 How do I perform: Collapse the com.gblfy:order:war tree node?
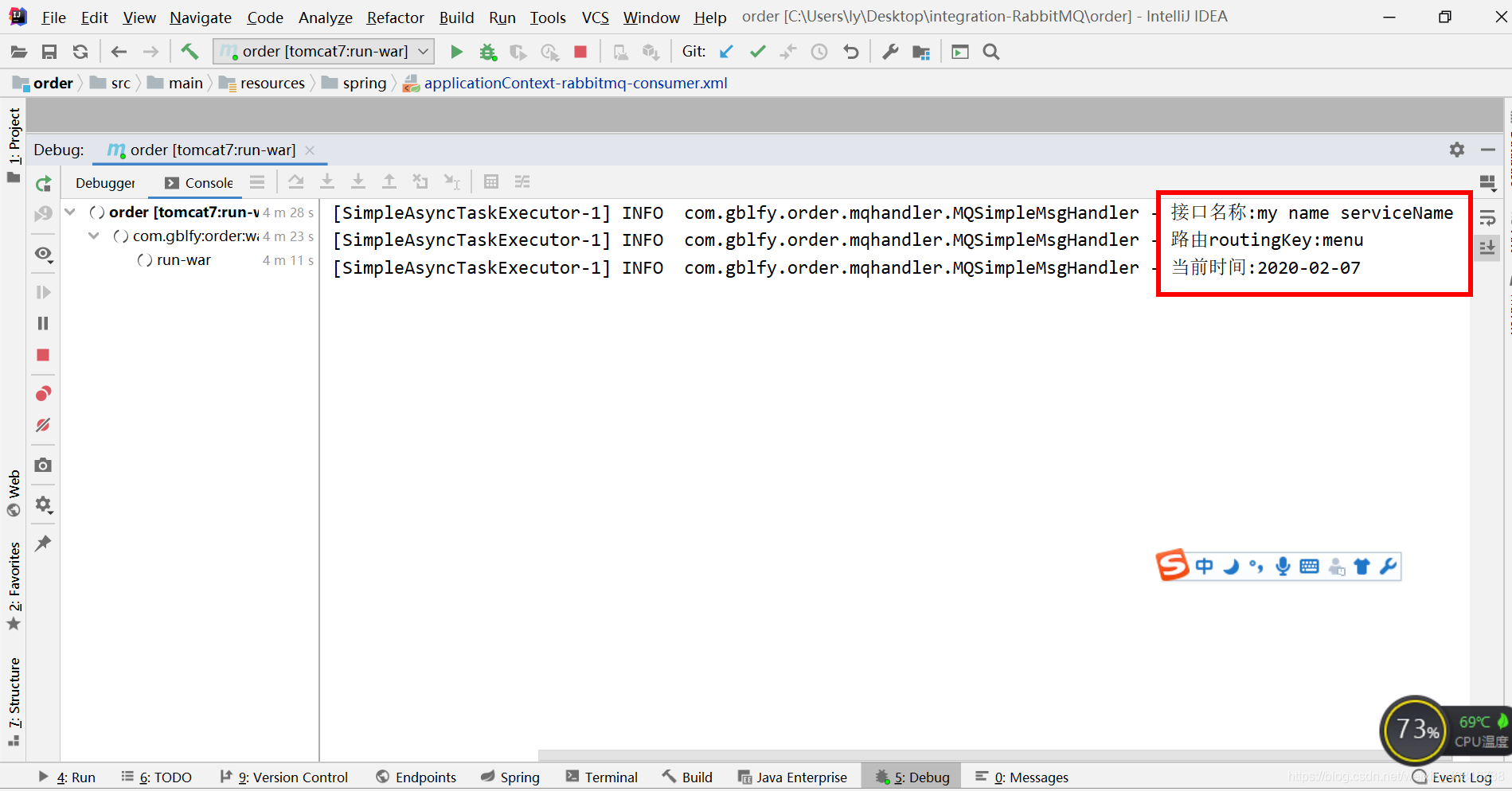tap(94, 236)
